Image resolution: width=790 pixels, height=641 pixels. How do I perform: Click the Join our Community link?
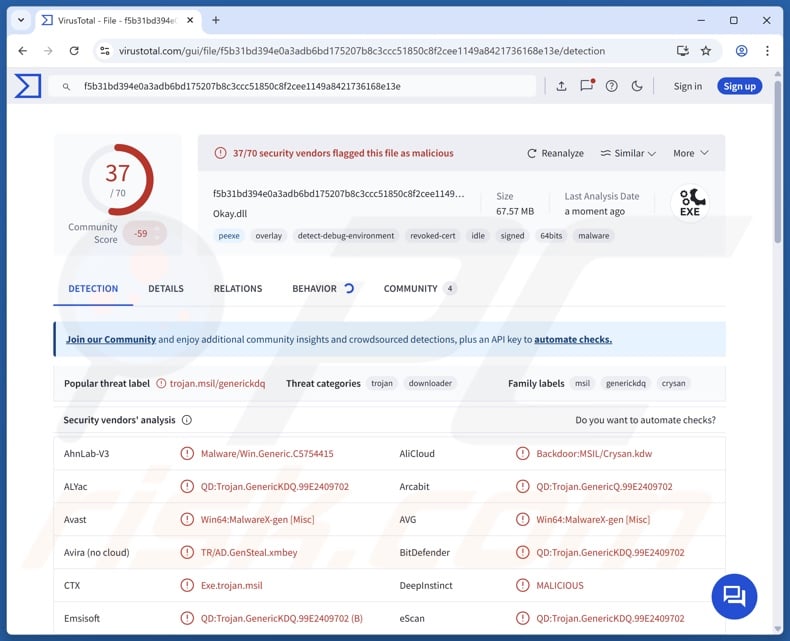(x=111, y=339)
